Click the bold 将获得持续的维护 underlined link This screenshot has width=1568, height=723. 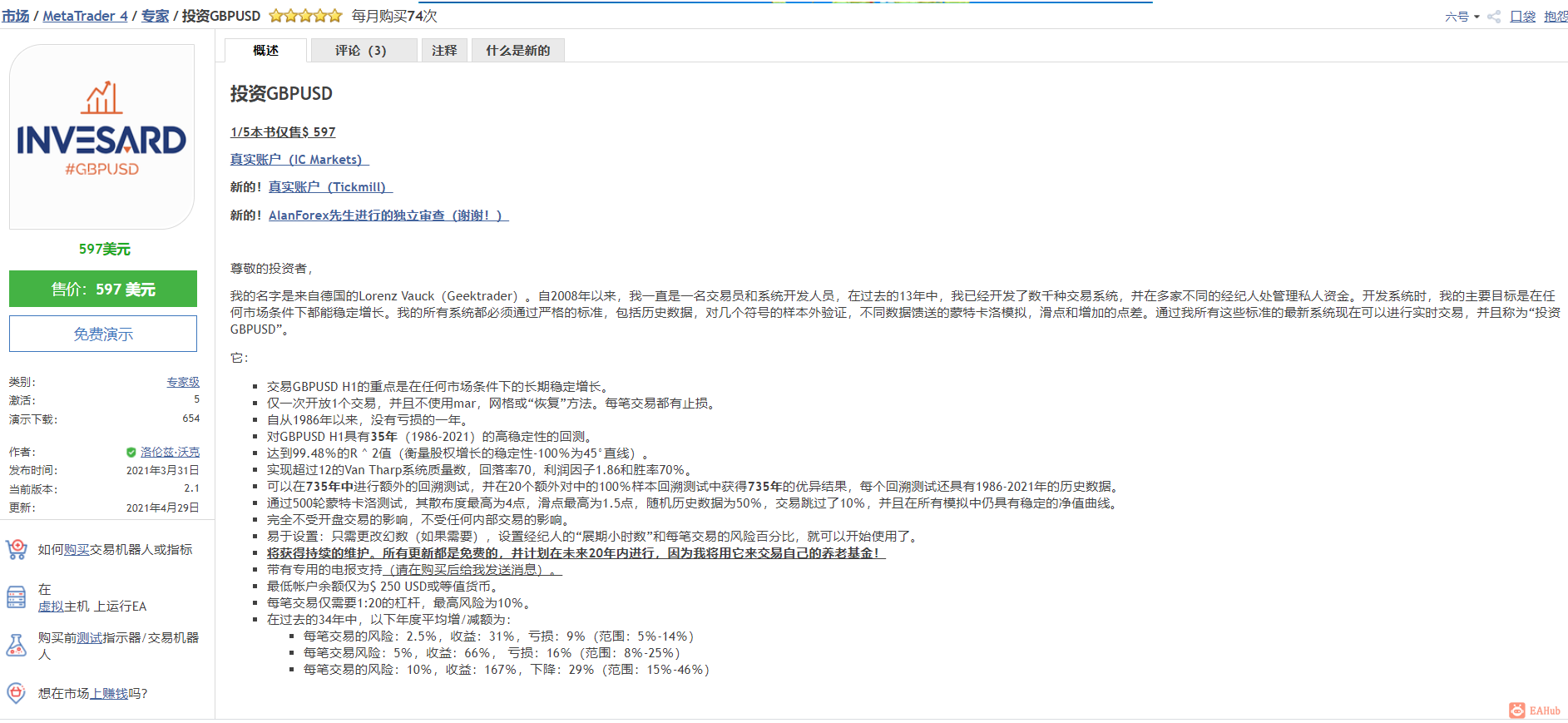(x=576, y=553)
